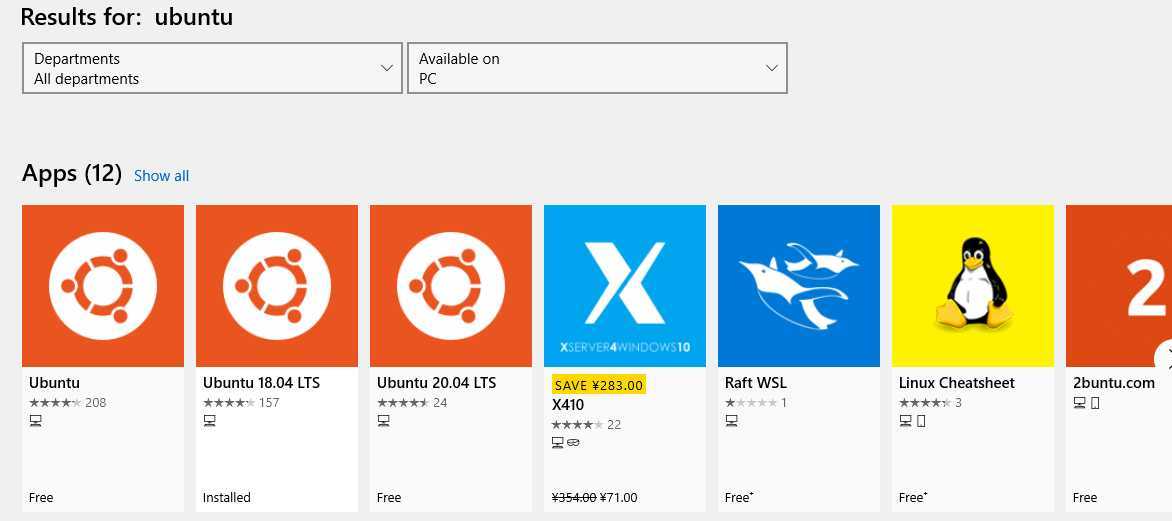Click the PC device icon under Ubuntu 18.04 LTS

209,422
